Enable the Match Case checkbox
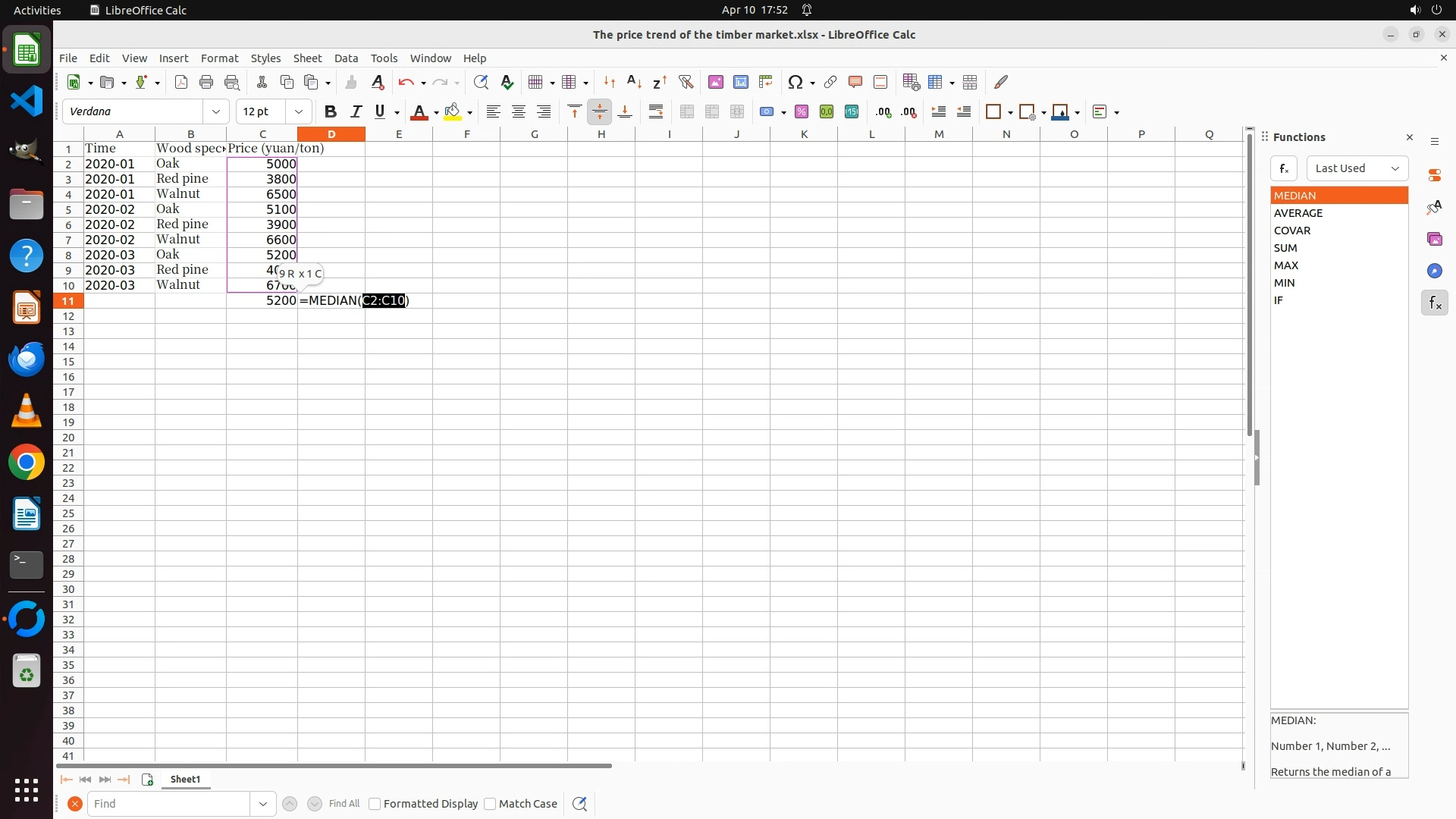Screen dimensions: 1456x819 (x=490, y=803)
